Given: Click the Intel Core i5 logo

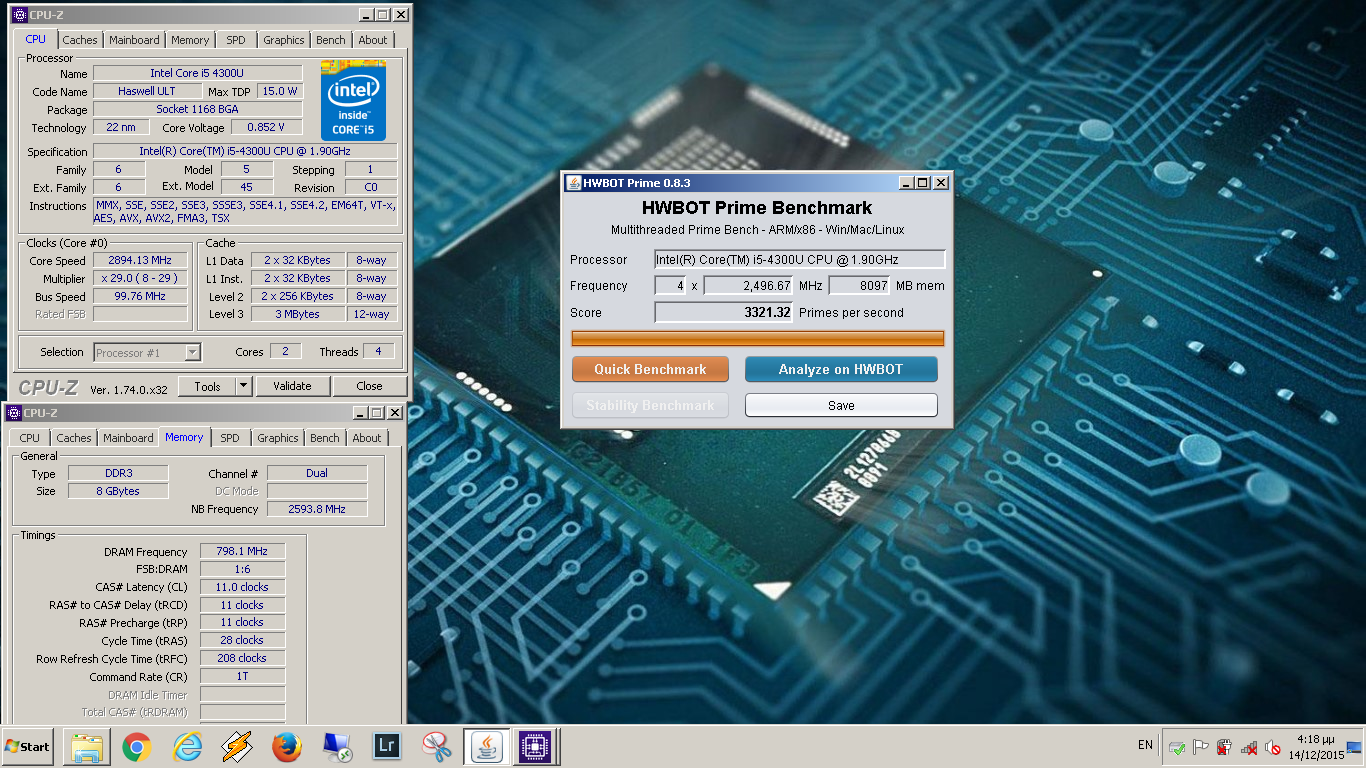Looking at the screenshot, I should pos(353,100).
